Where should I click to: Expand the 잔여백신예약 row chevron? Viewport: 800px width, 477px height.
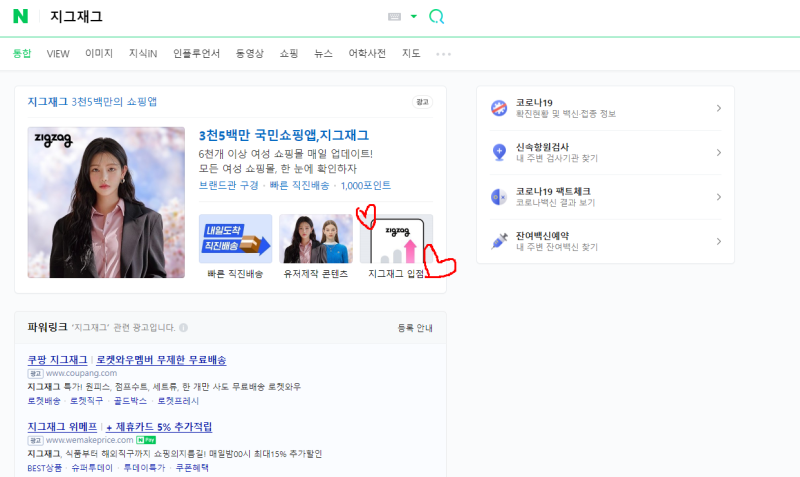click(718, 241)
